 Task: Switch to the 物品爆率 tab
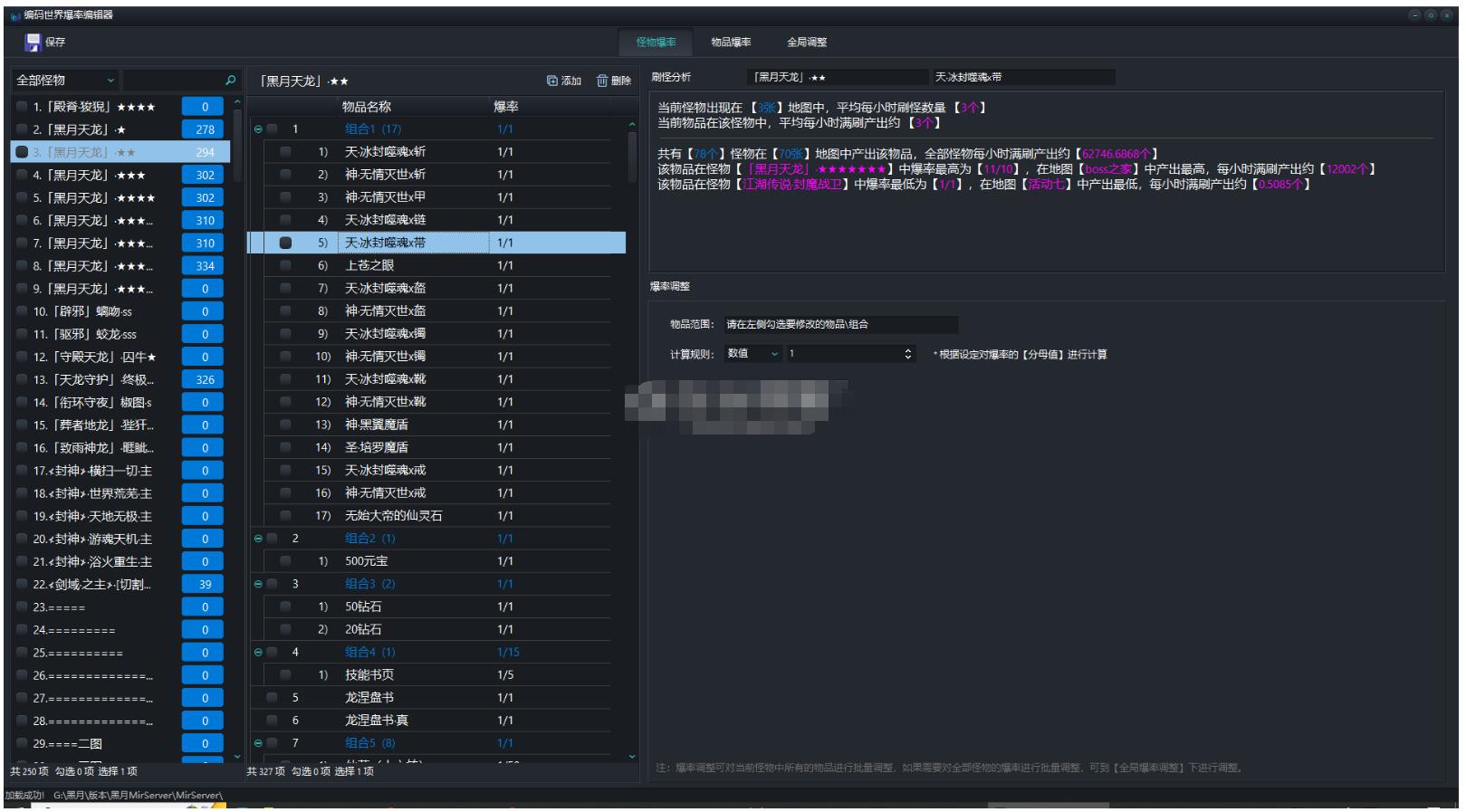(x=730, y=43)
